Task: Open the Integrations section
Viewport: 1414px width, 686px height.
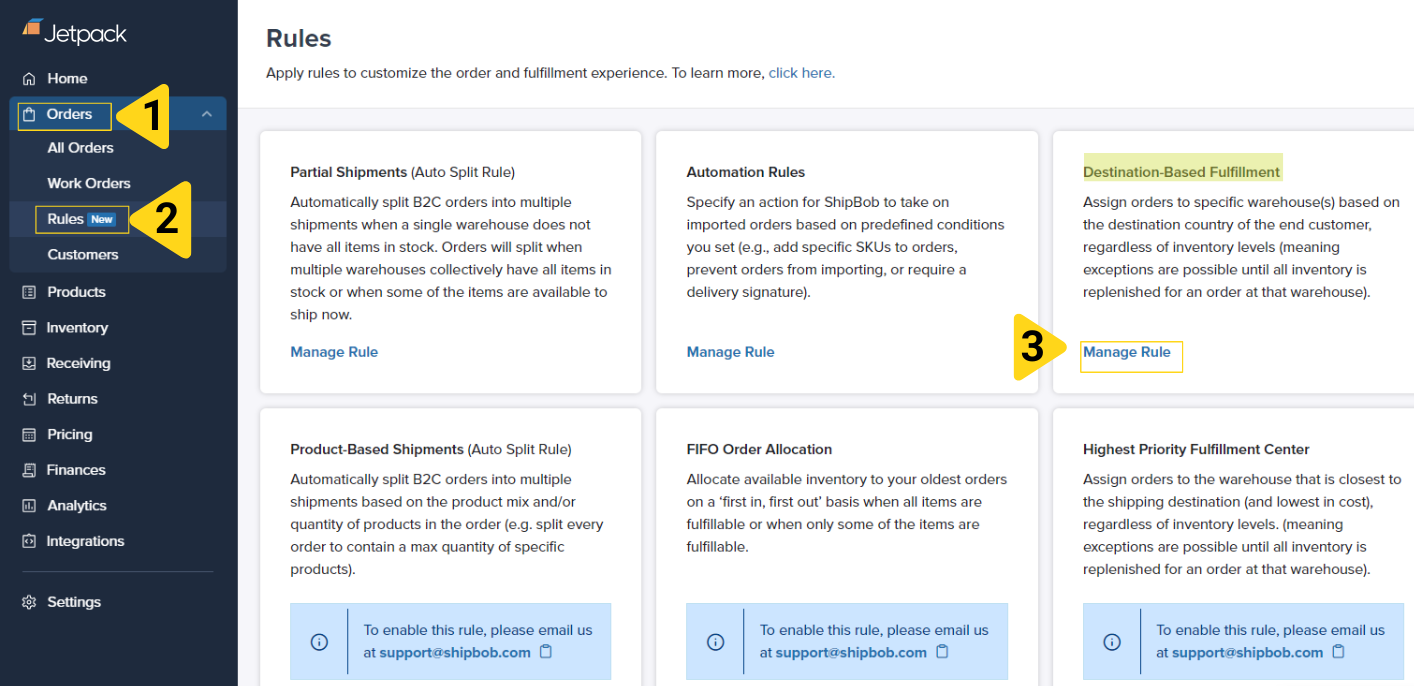Action: (x=86, y=541)
